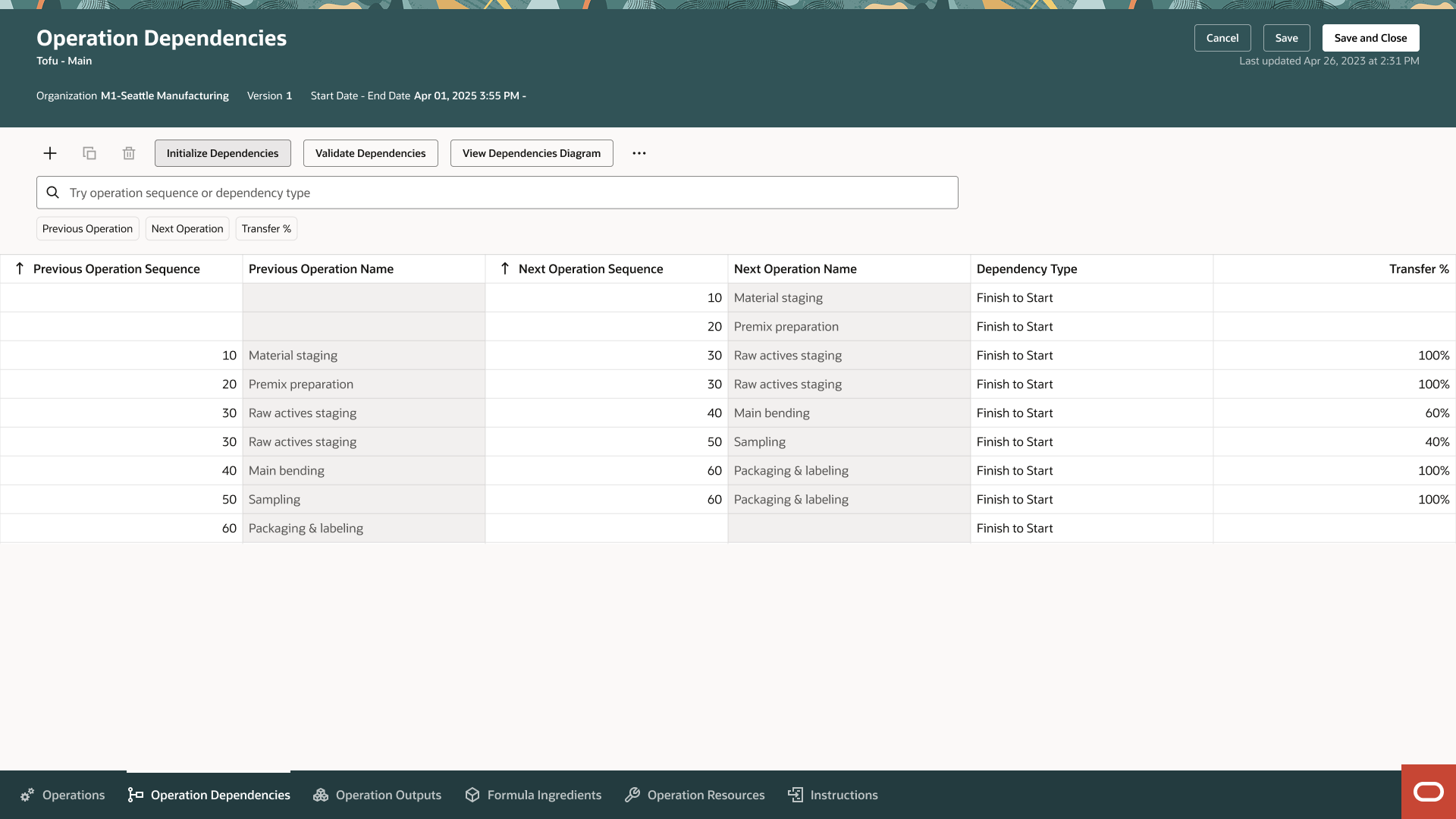Click the add dependency plus icon
This screenshot has height=819, width=1456.
50,153
